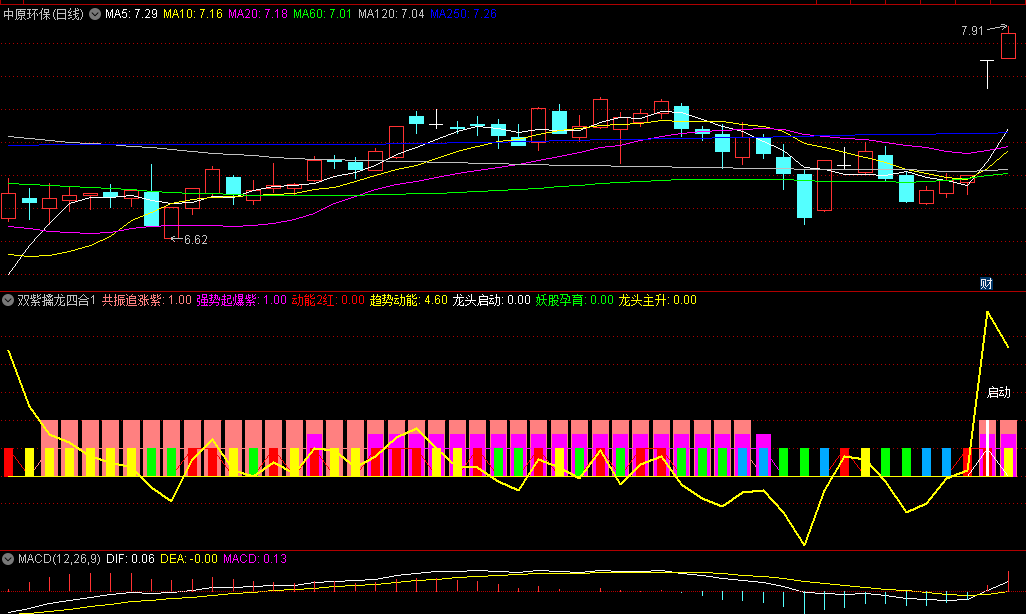Select the 趋势动能: 4.60 readout

coord(408,300)
